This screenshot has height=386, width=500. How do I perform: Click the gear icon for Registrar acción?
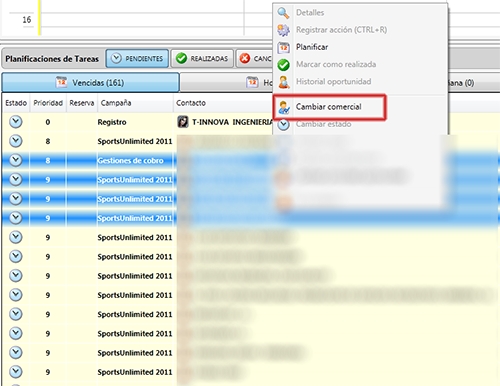[x=283, y=30]
